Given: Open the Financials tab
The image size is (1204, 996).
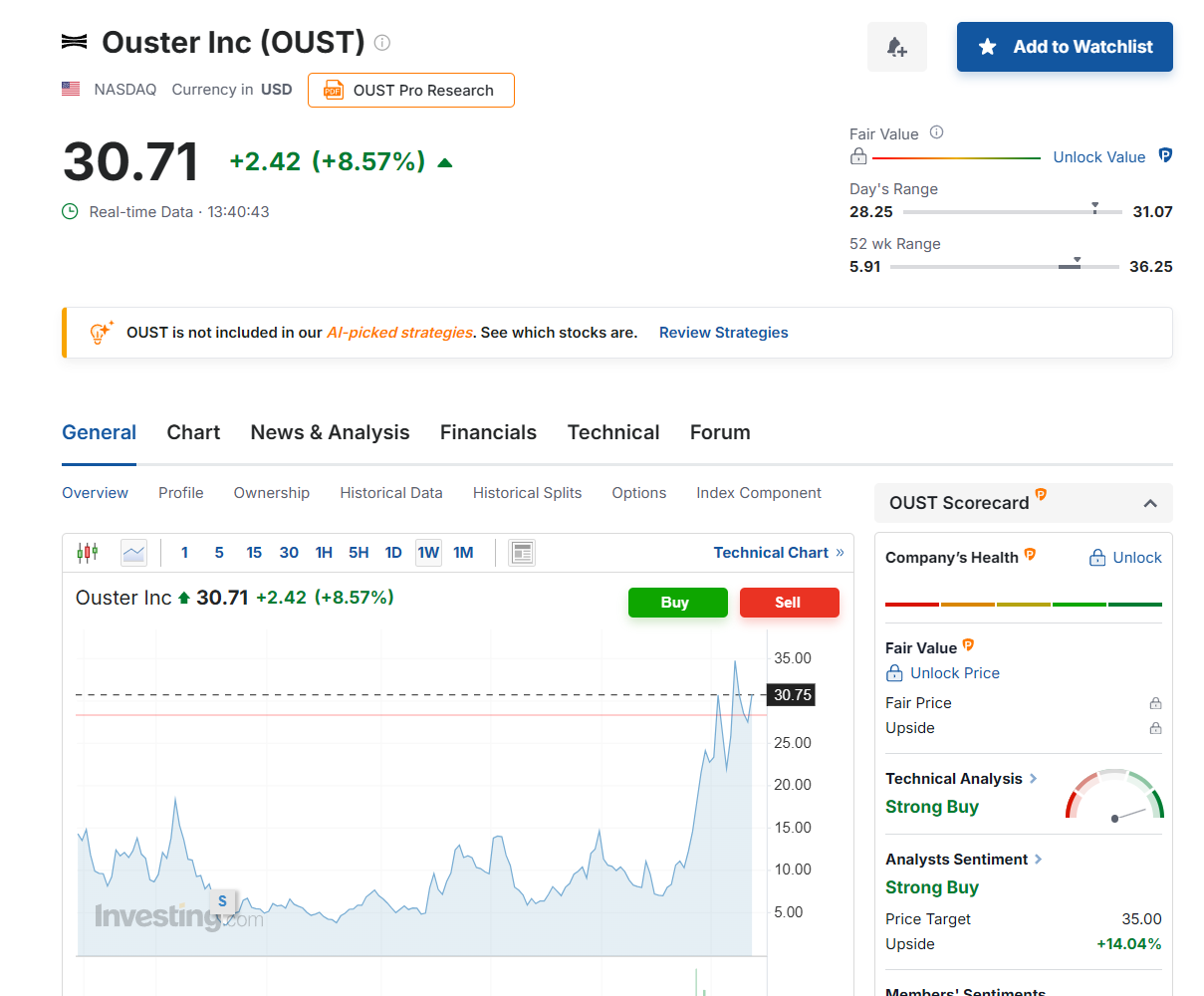Looking at the screenshot, I should click(x=488, y=432).
